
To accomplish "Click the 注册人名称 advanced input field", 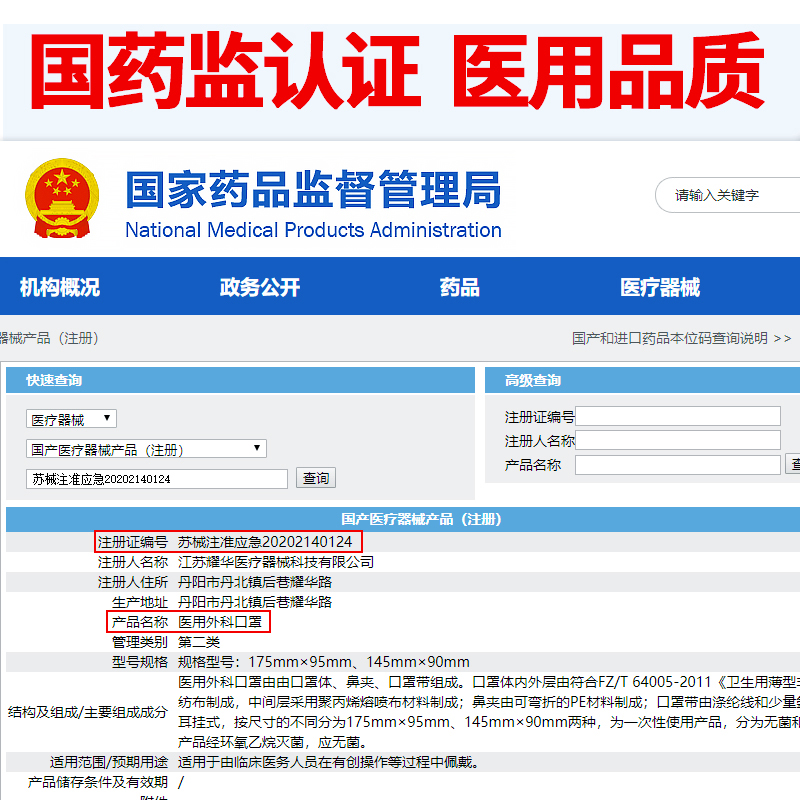I will pyautogui.click(x=678, y=440).
